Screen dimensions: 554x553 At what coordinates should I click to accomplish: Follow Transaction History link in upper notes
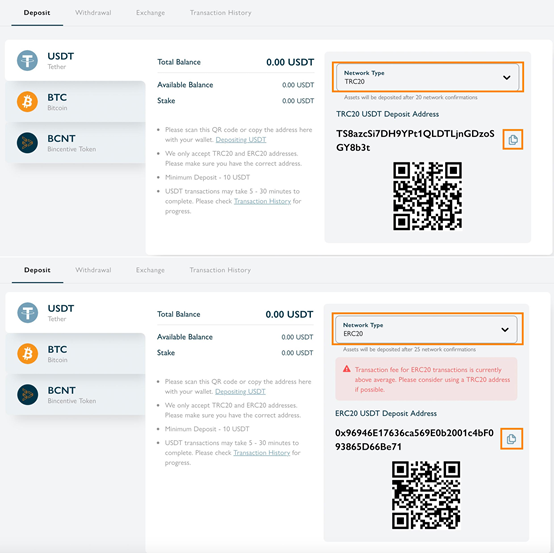(263, 201)
